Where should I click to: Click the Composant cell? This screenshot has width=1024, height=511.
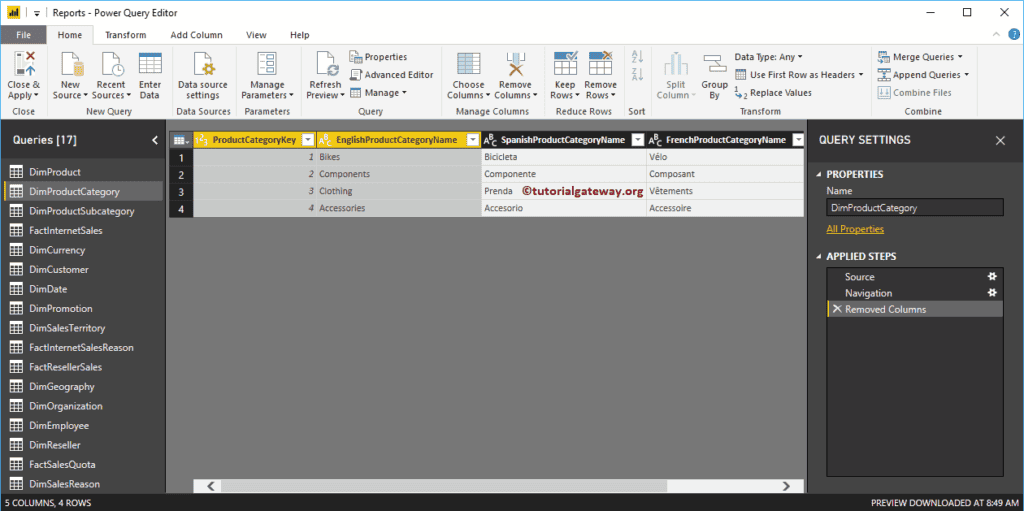[x=725, y=174]
